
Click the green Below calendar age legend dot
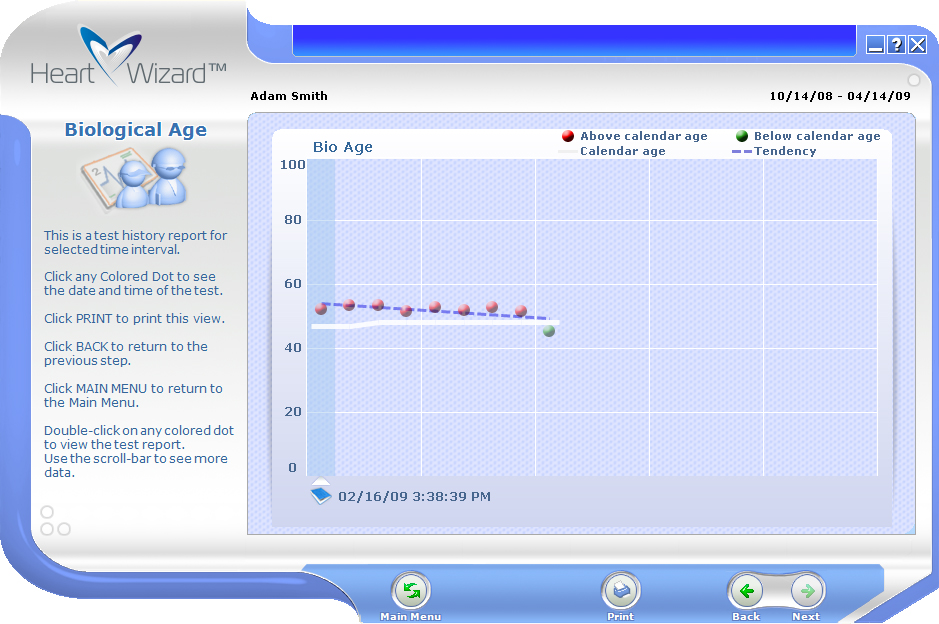pos(741,136)
